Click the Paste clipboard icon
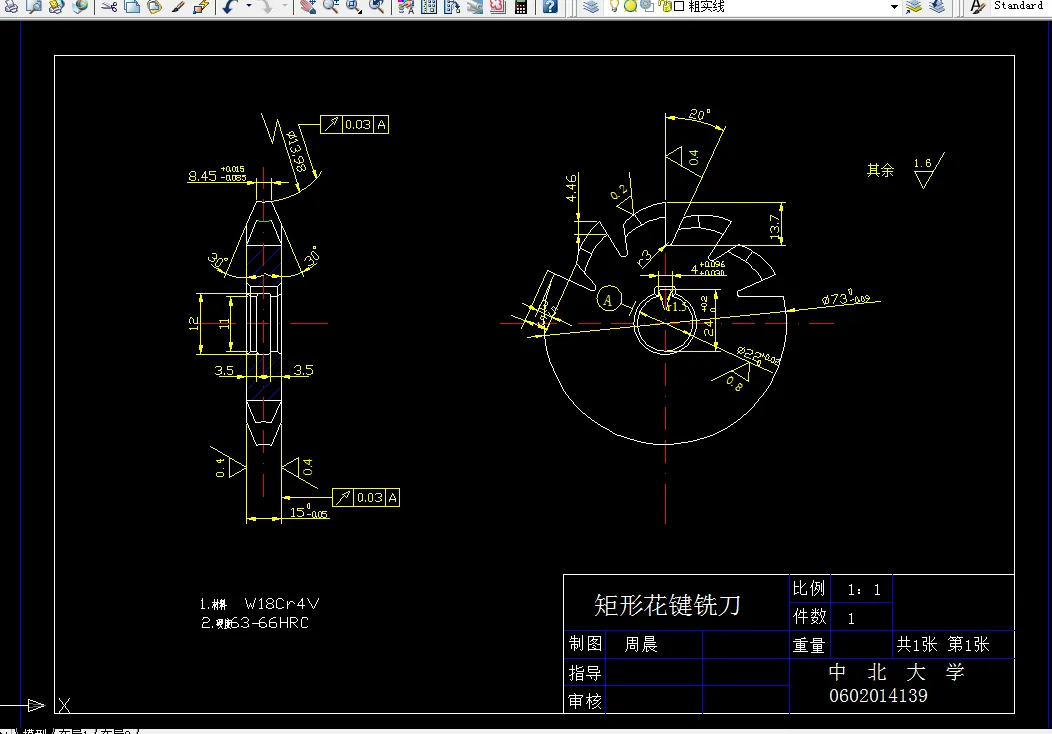The image size is (1052, 734). click(155, 7)
